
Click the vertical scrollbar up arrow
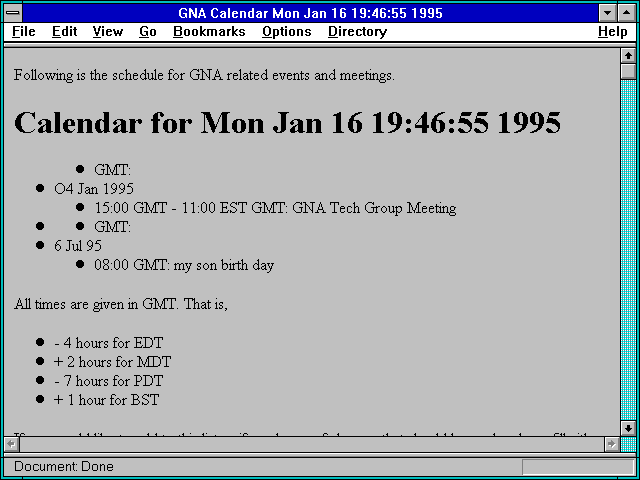(x=628, y=55)
